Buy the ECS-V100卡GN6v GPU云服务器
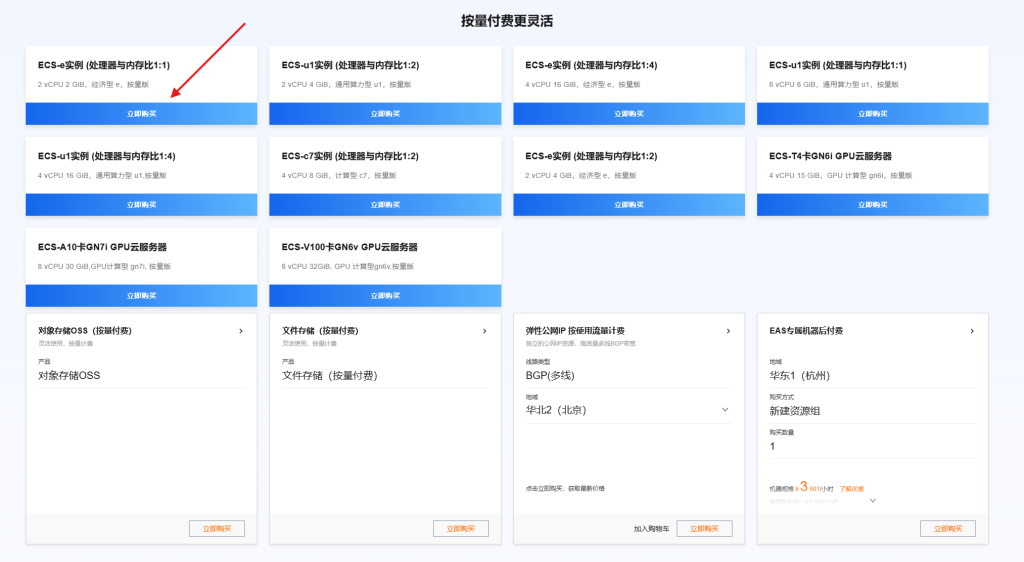Image resolution: width=1024 pixels, height=562 pixels. (x=385, y=296)
